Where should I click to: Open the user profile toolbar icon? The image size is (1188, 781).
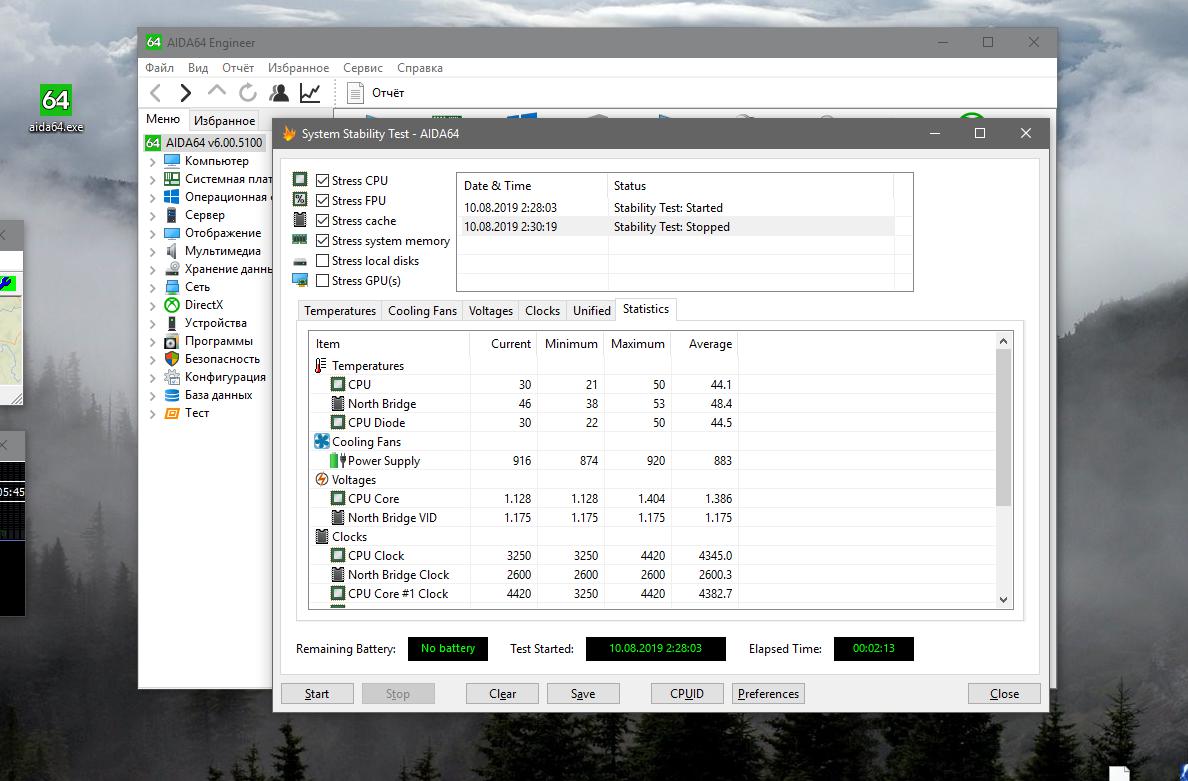tap(279, 93)
